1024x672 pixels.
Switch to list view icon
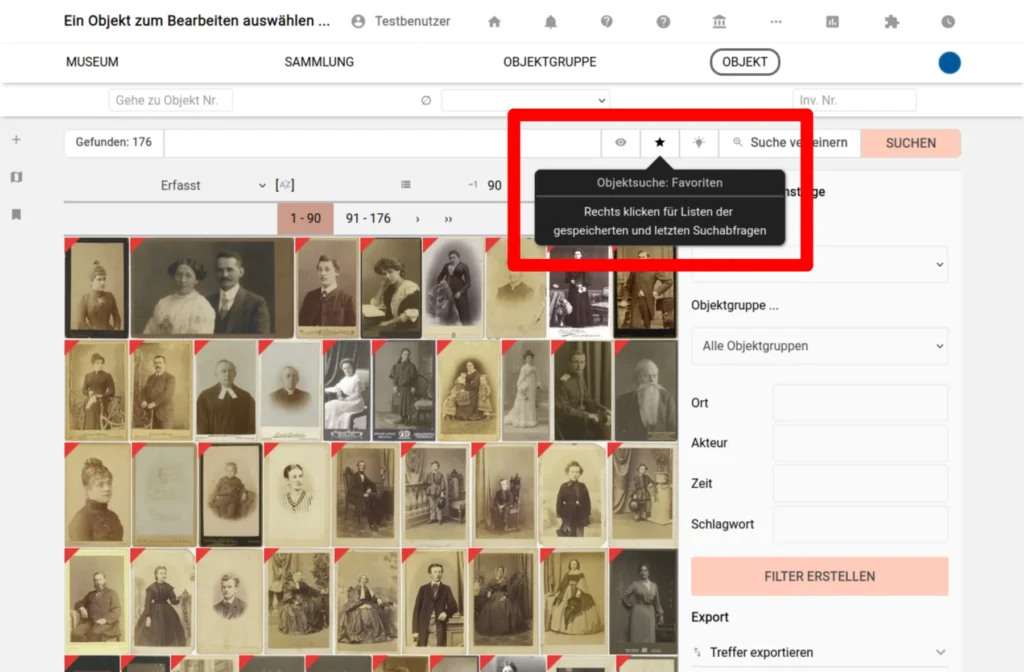click(406, 185)
